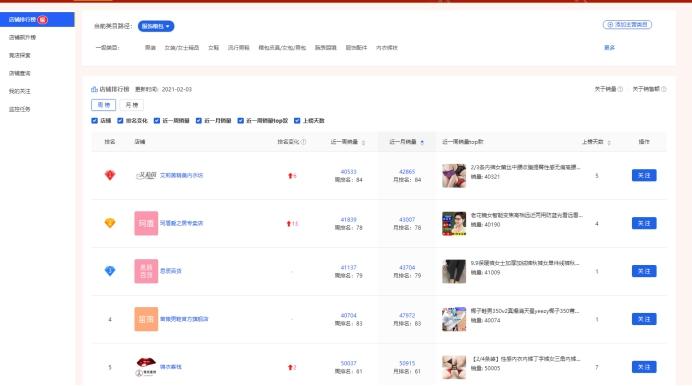Open the rank 2 shop name link

pos(181,223)
